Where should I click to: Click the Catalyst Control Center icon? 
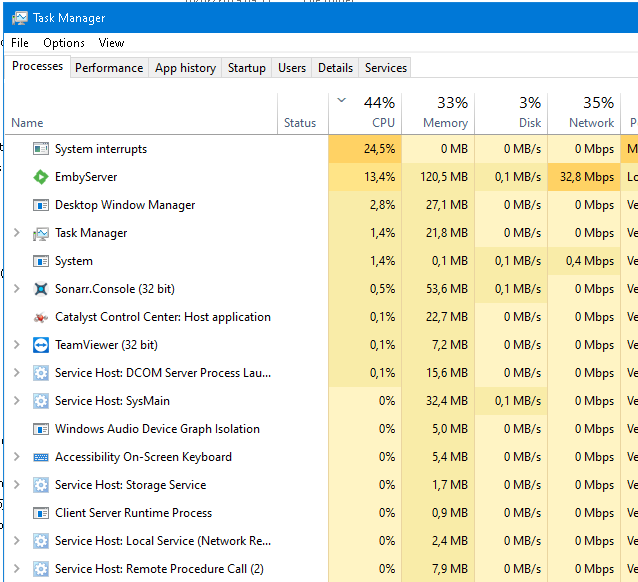41,317
